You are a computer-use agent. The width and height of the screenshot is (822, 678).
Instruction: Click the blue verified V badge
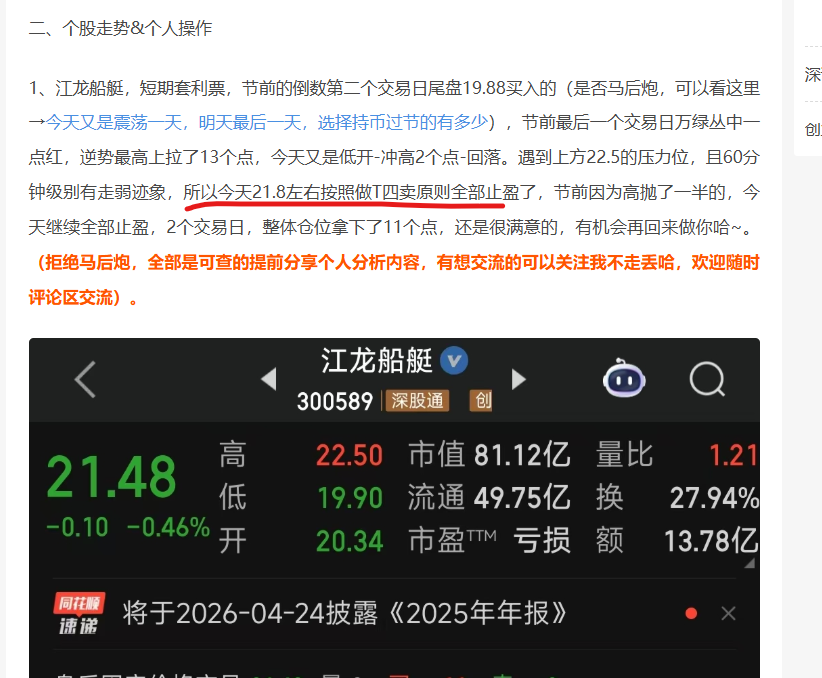pyautogui.click(x=454, y=361)
